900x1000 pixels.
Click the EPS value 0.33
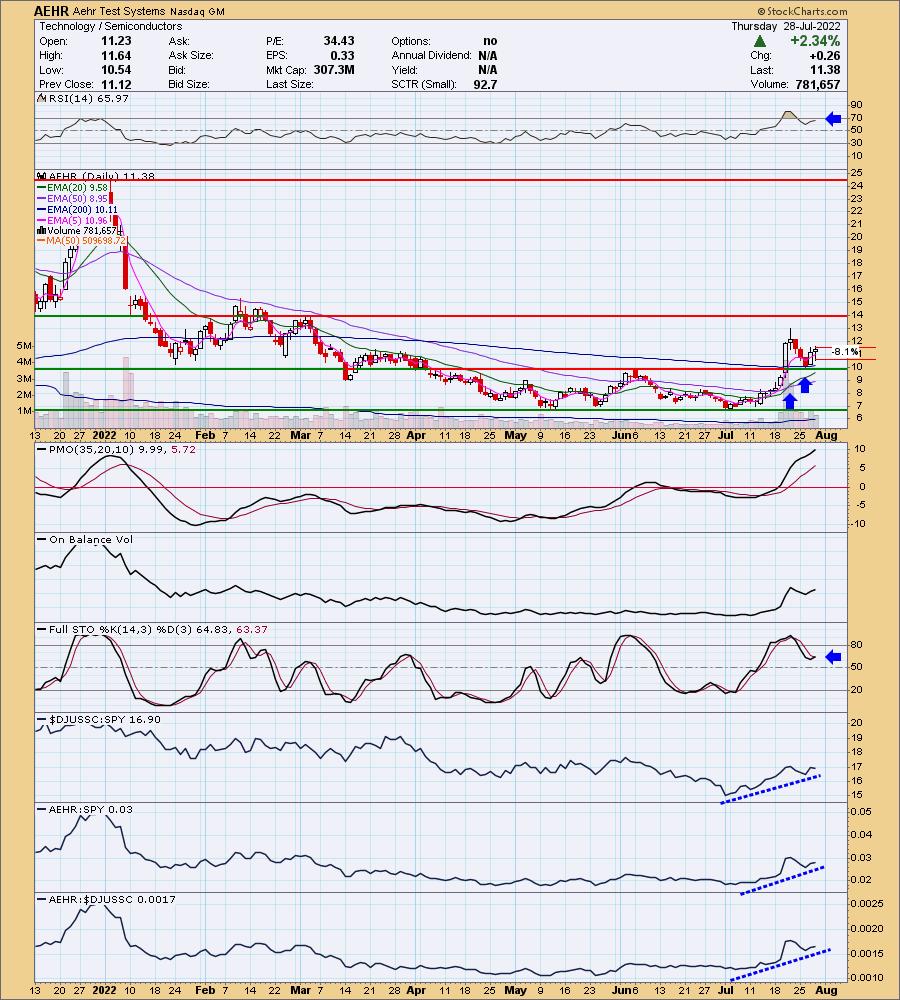[x=343, y=55]
